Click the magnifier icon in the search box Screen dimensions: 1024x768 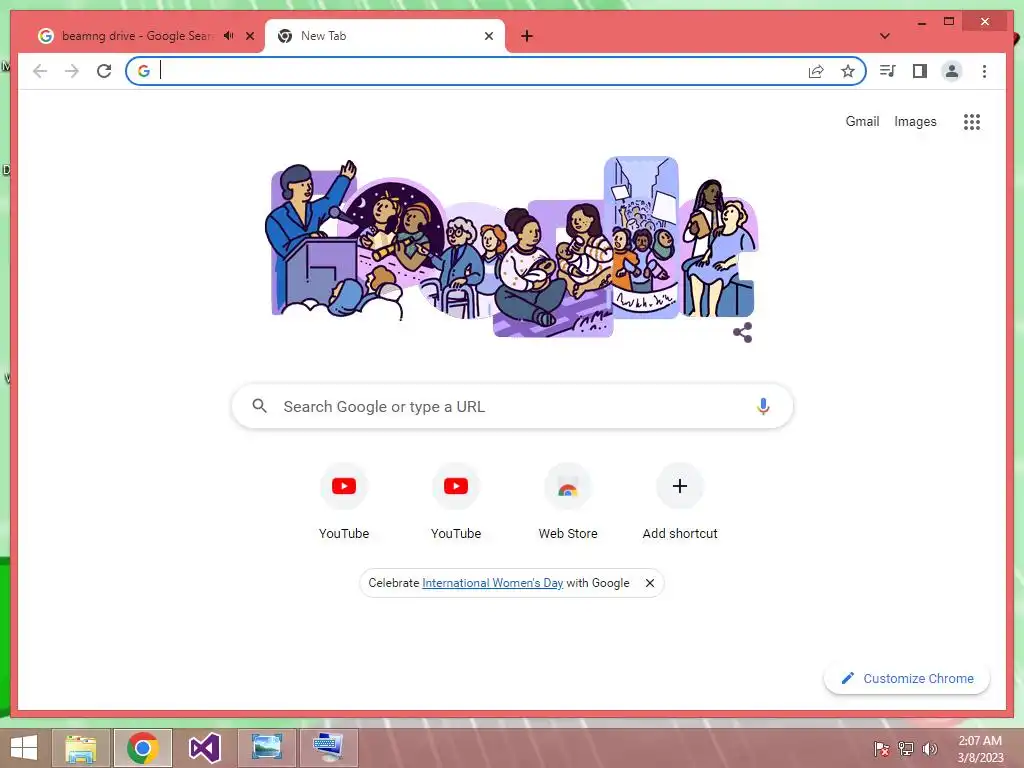(259, 406)
